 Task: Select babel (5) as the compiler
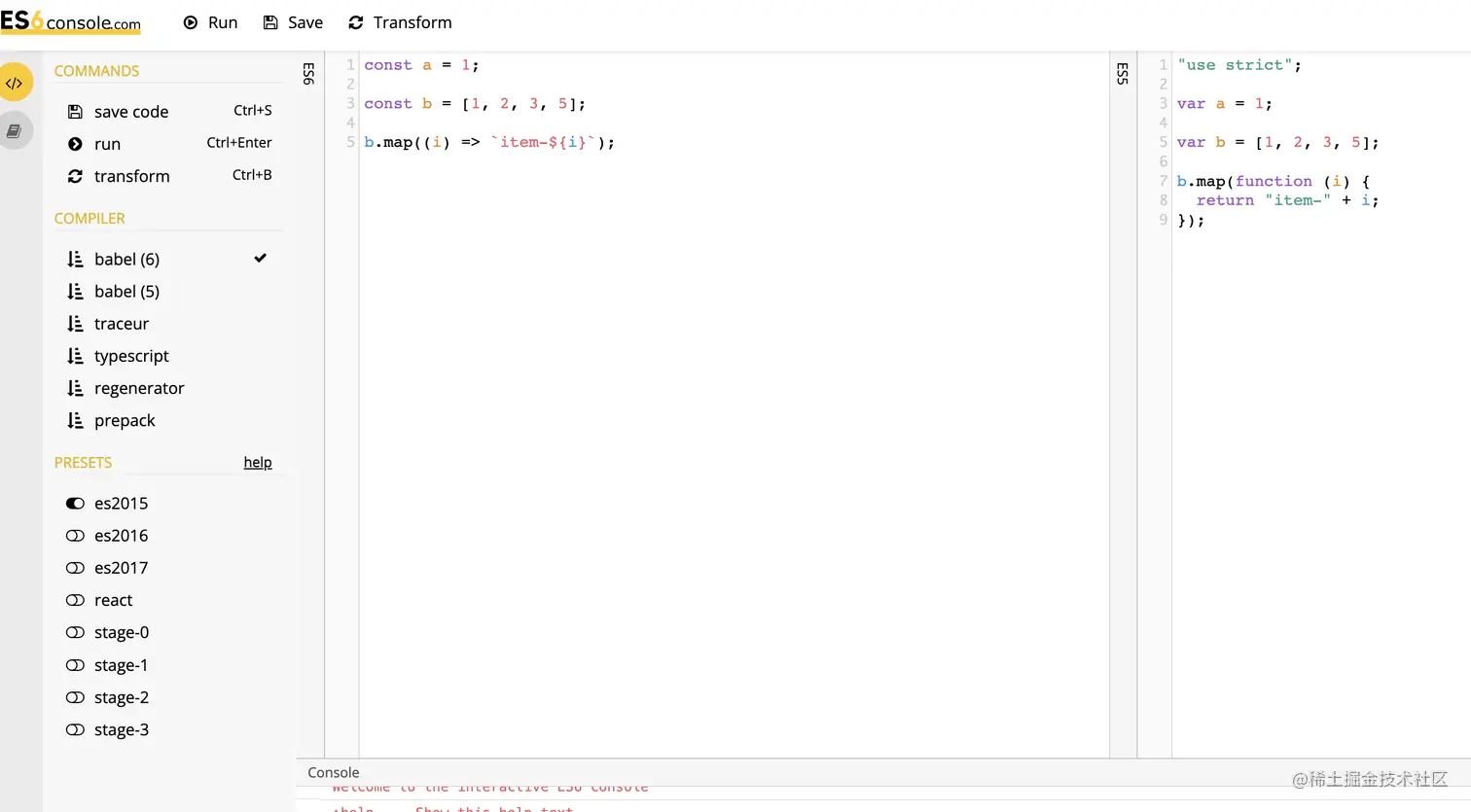pos(126,291)
